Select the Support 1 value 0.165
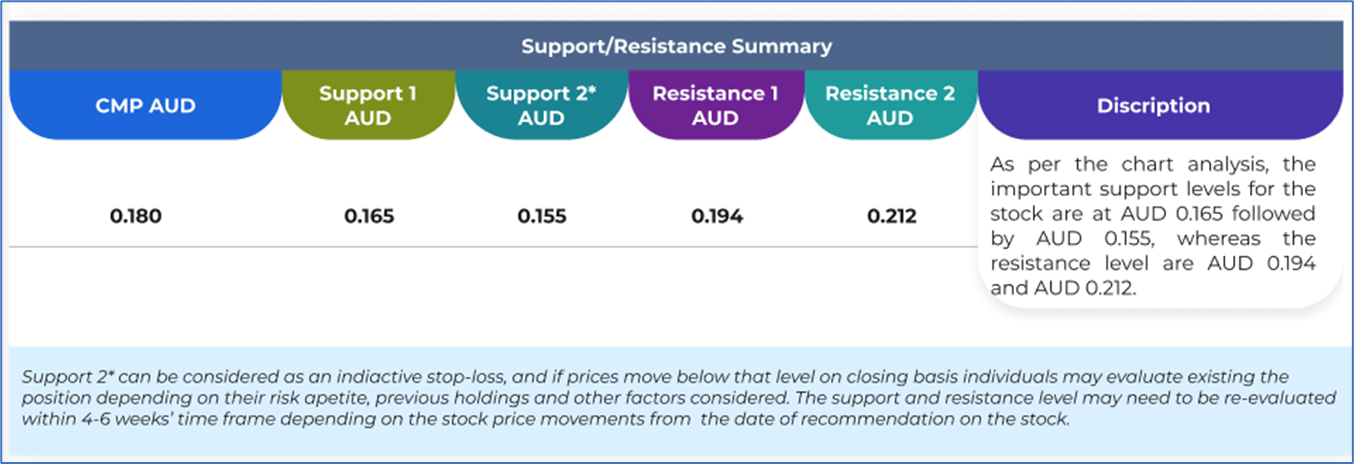 (369, 216)
